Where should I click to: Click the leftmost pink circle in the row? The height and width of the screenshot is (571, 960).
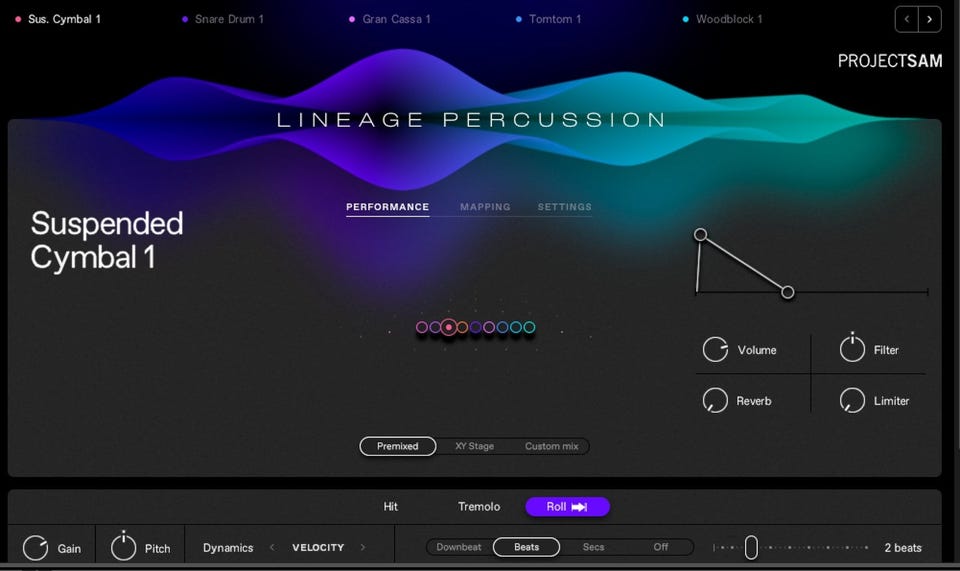coord(422,327)
